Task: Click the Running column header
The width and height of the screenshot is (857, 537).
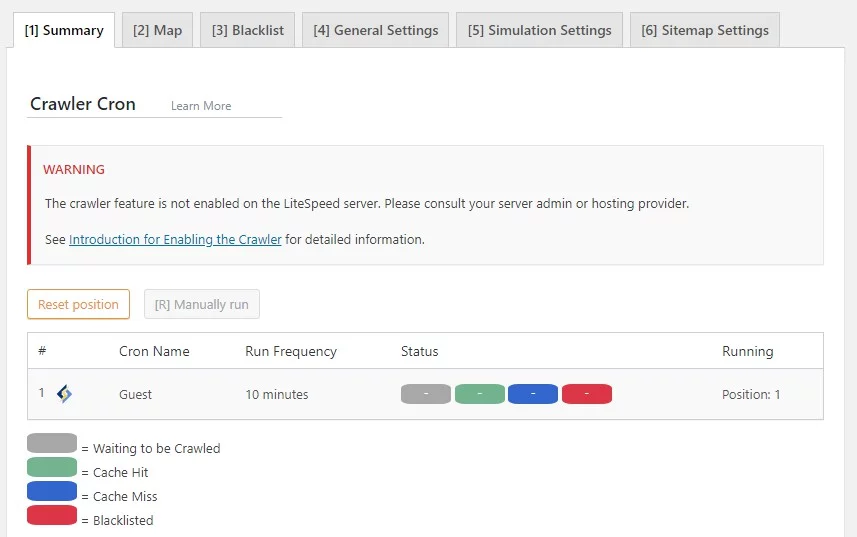Action: pyautogui.click(x=748, y=351)
